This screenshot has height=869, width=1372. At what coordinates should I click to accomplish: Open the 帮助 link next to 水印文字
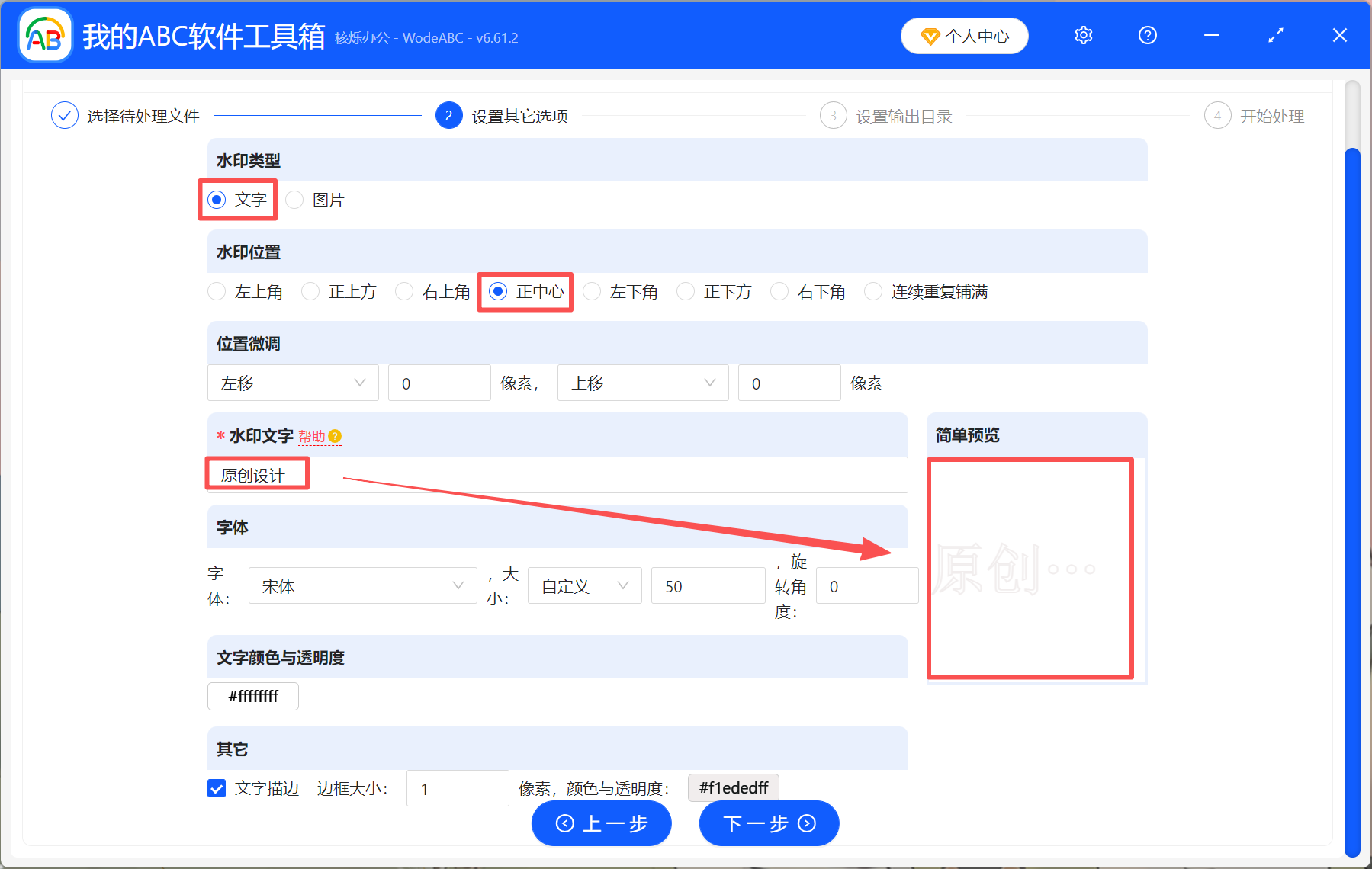[x=313, y=436]
